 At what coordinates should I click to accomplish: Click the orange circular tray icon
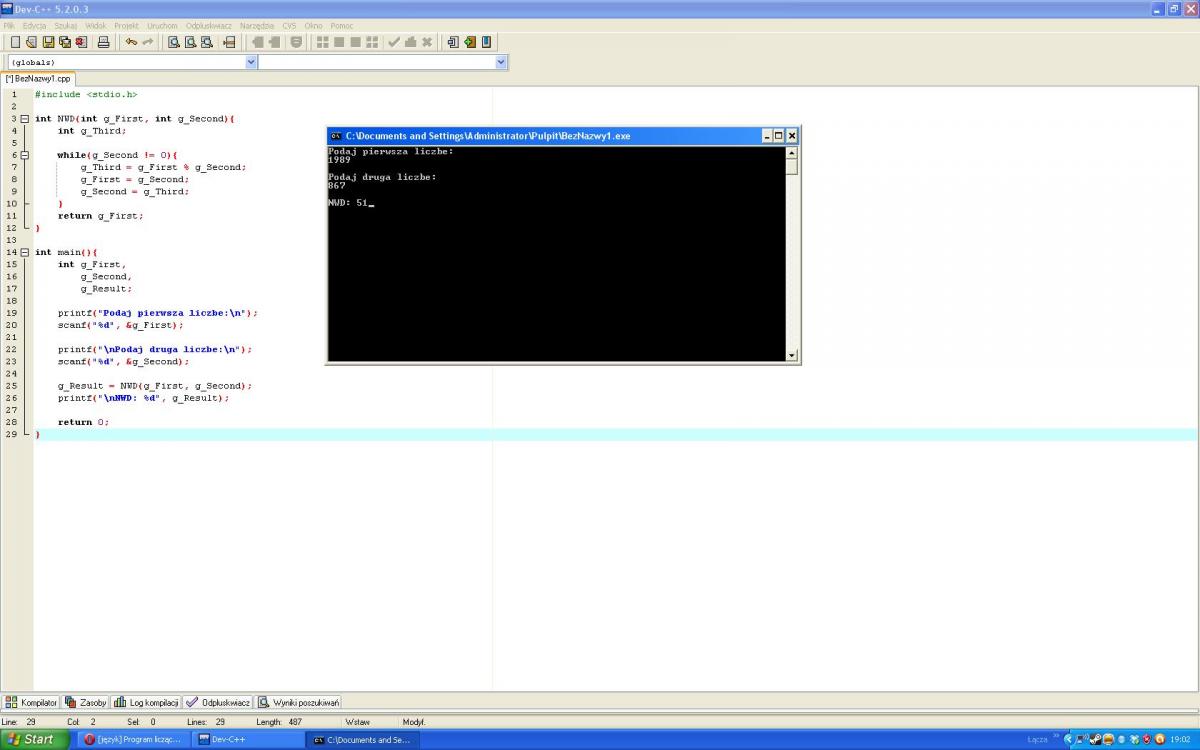(1160, 740)
